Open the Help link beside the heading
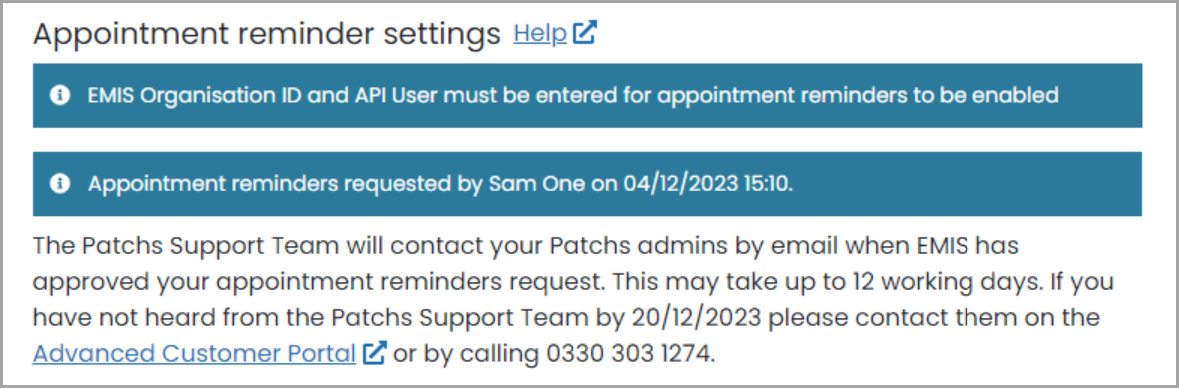Image resolution: width=1179 pixels, height=388 pixels. pos(540,34)
